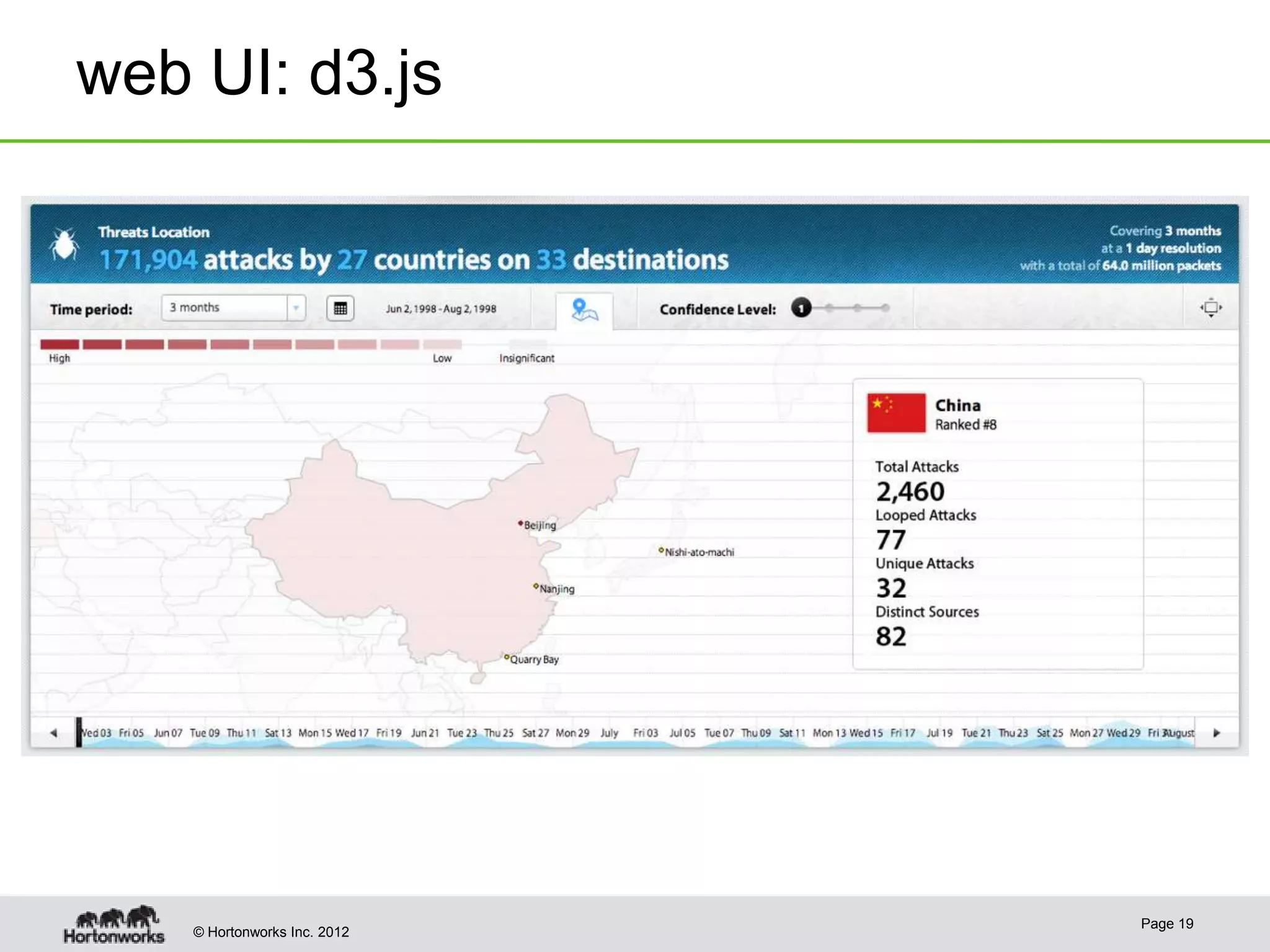
Task: Click Distinct Sources value 82
Action: pos(891,637)
